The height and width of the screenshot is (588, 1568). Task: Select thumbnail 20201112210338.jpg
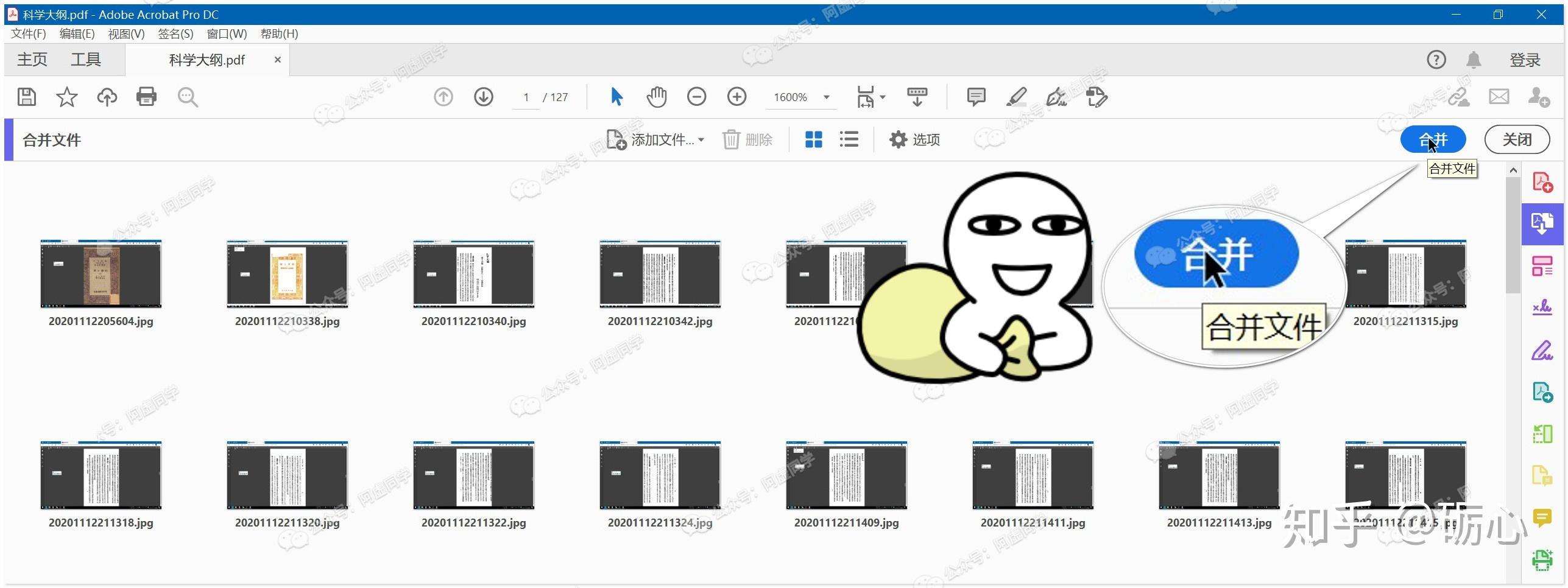coord(287,274)
